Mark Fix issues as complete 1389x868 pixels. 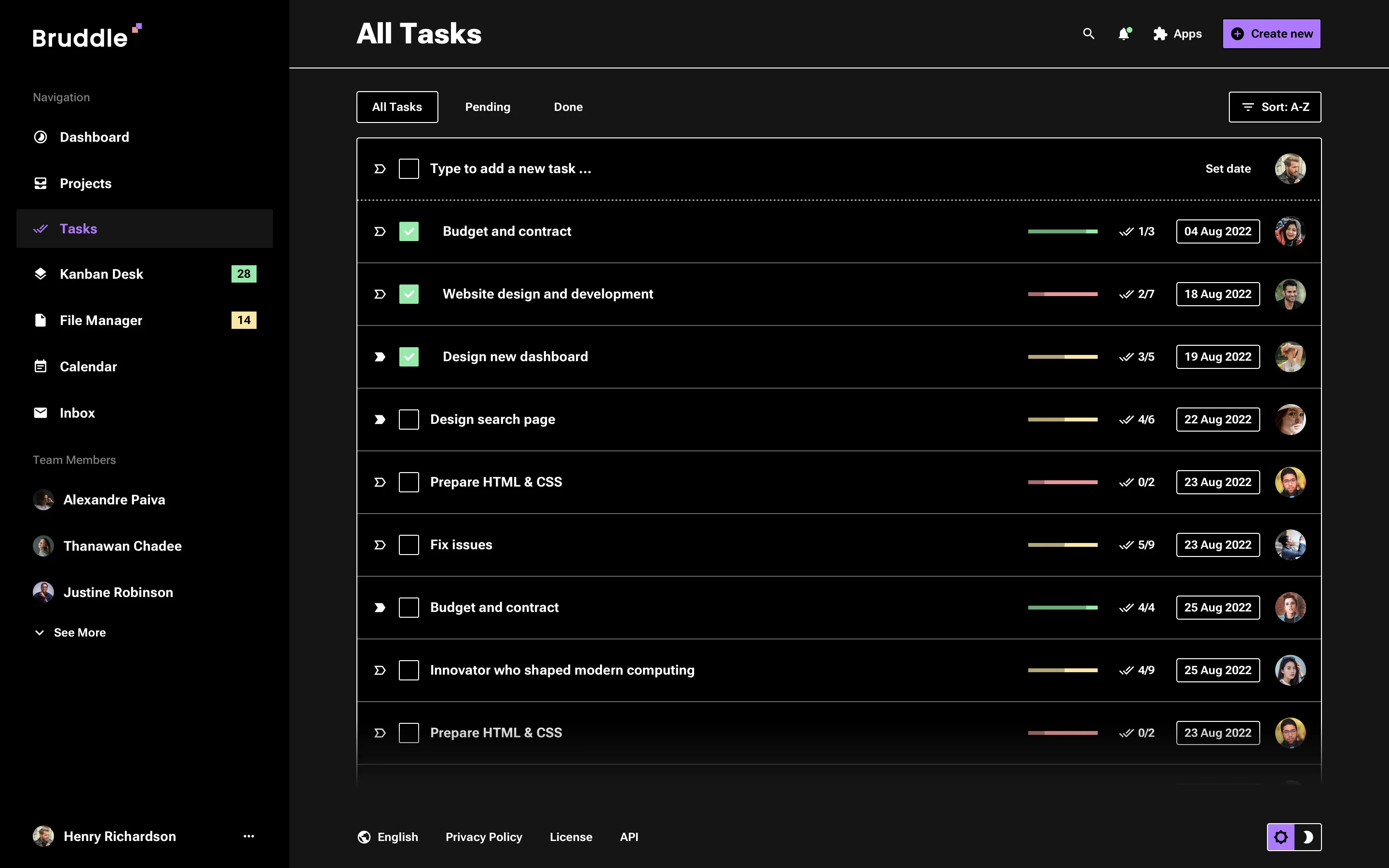point(409,544)
